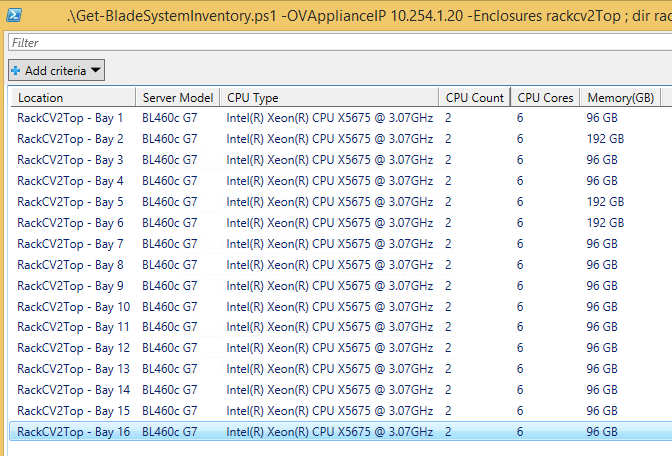Click the 96 GB memory value for Bay 1
The image size is (672, 456).
(x=602, y=118)
